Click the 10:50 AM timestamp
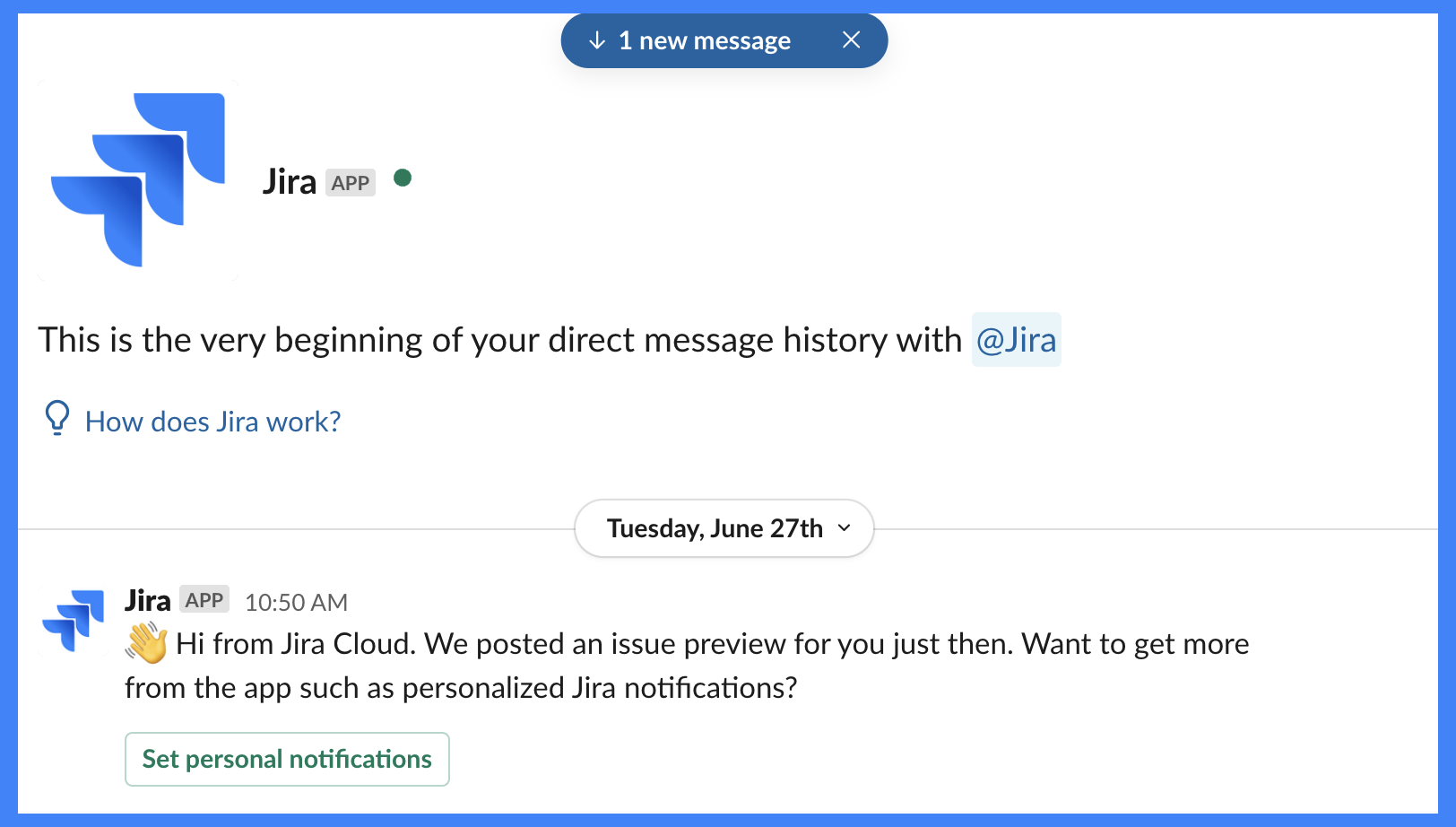The image size is (1456, 827). tap(296, 602)
